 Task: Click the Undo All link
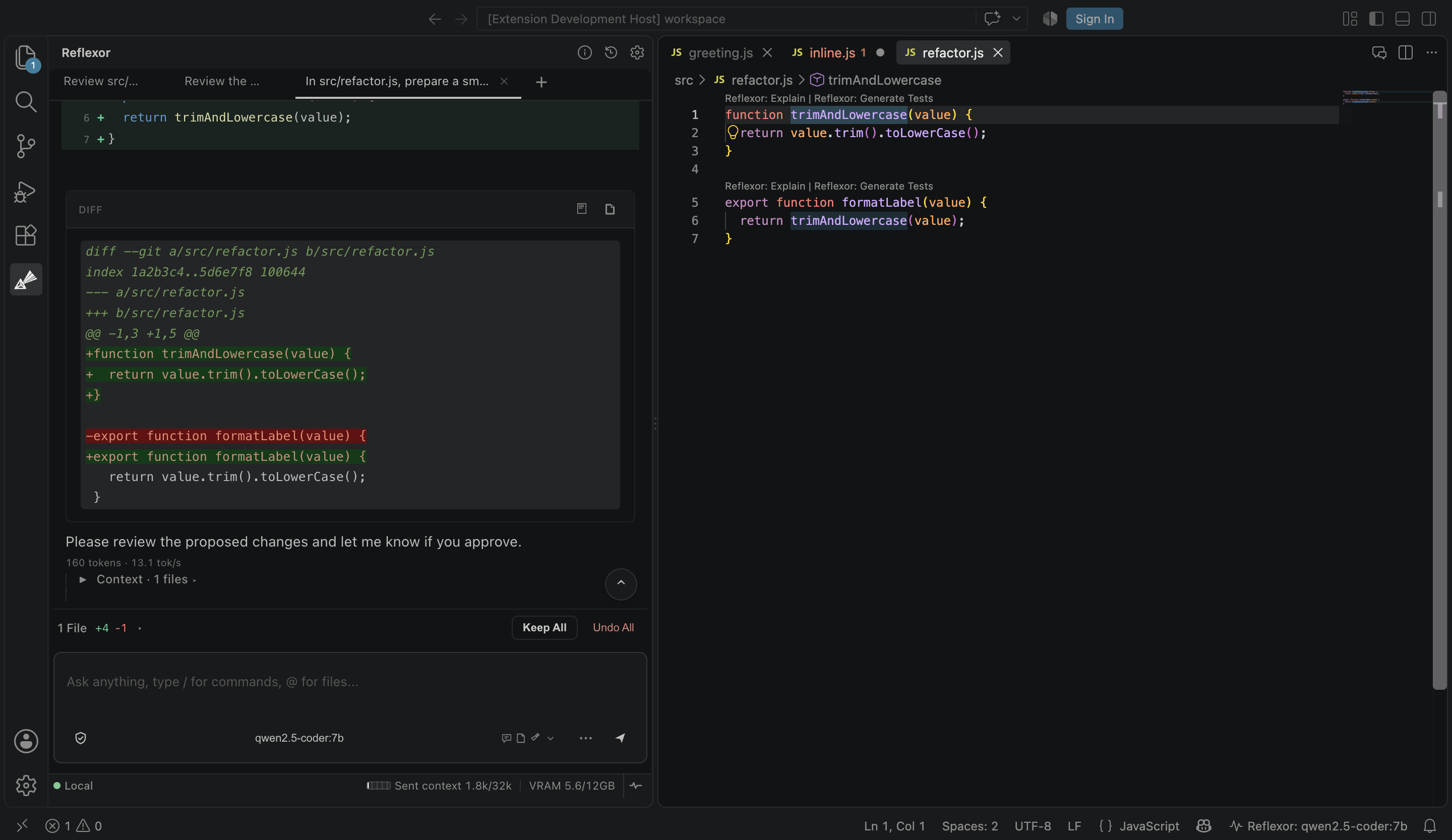pyautogui.click(x=613, y=627)
